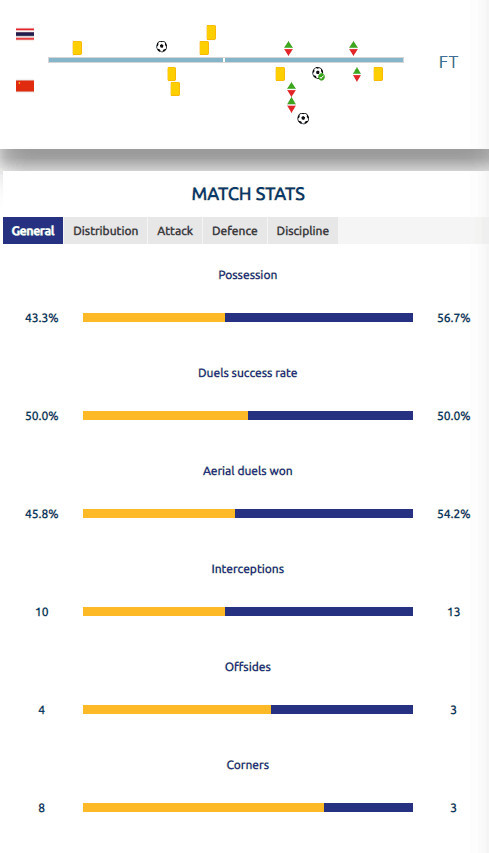
Task: Switch to the Attack stats tab
Action: (175, 231)
